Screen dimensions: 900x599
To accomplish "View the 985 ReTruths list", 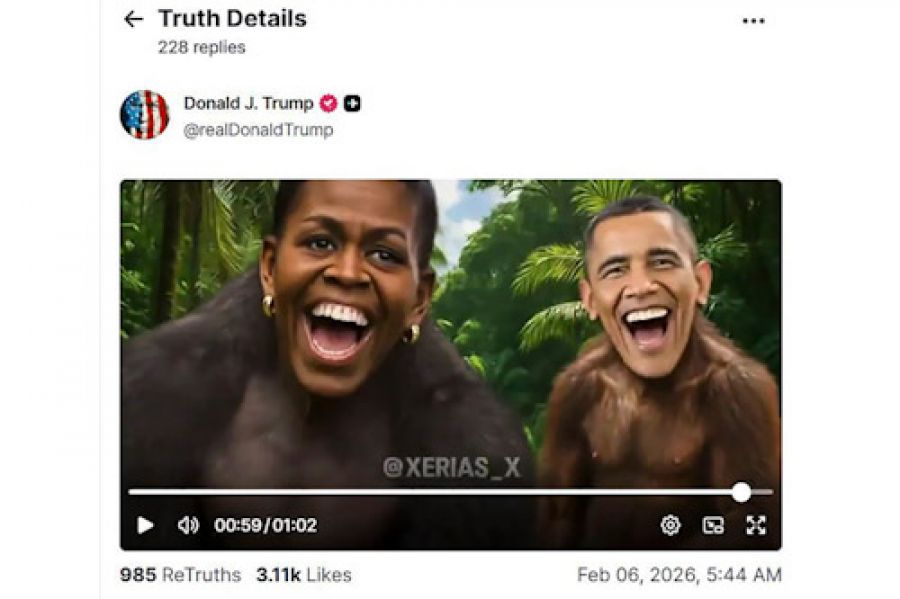I will coord(180,575).
